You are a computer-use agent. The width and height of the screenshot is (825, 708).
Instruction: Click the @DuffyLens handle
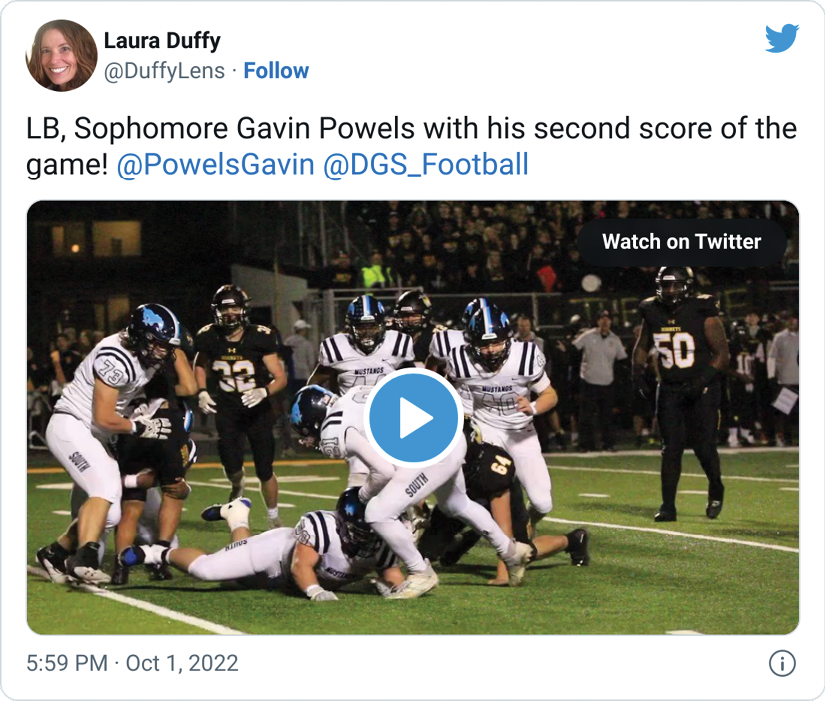[164, 71]
